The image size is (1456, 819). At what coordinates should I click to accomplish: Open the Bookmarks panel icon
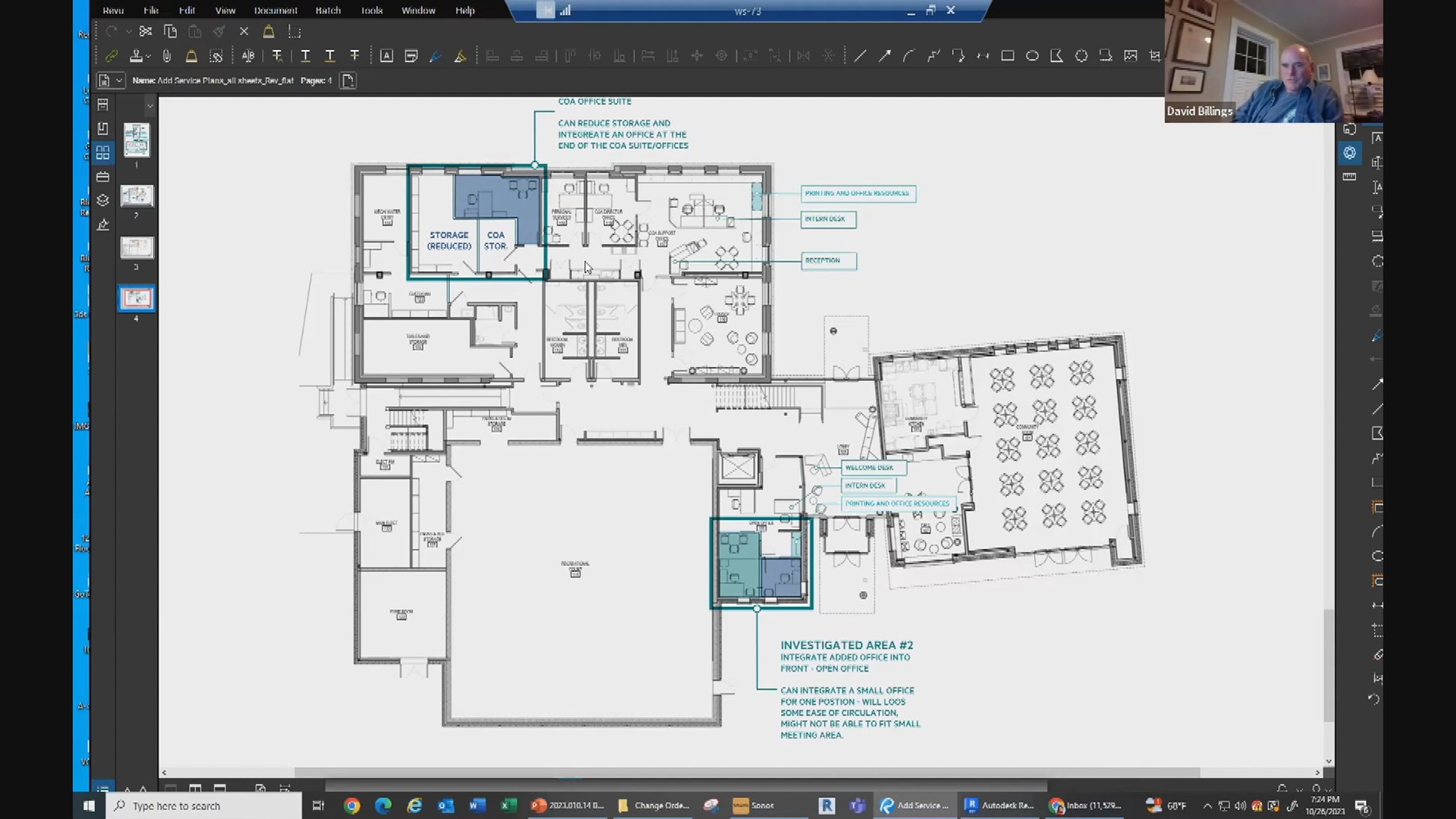pyautogui.click(x=102, y=129)
